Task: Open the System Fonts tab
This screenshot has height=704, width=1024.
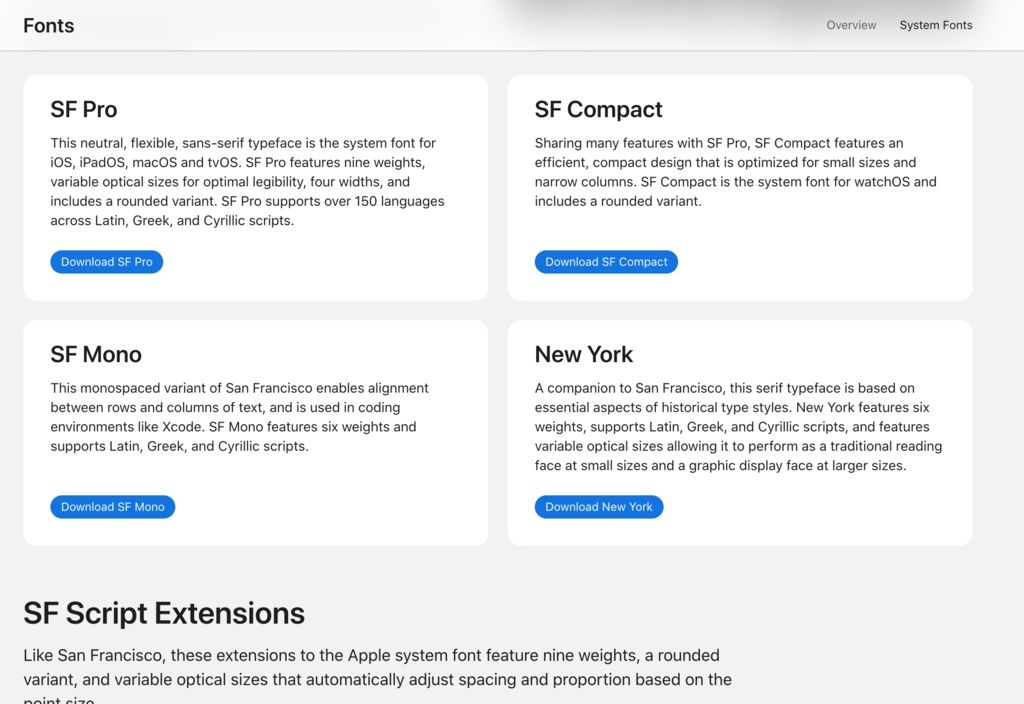Action: tap(935, 25)
